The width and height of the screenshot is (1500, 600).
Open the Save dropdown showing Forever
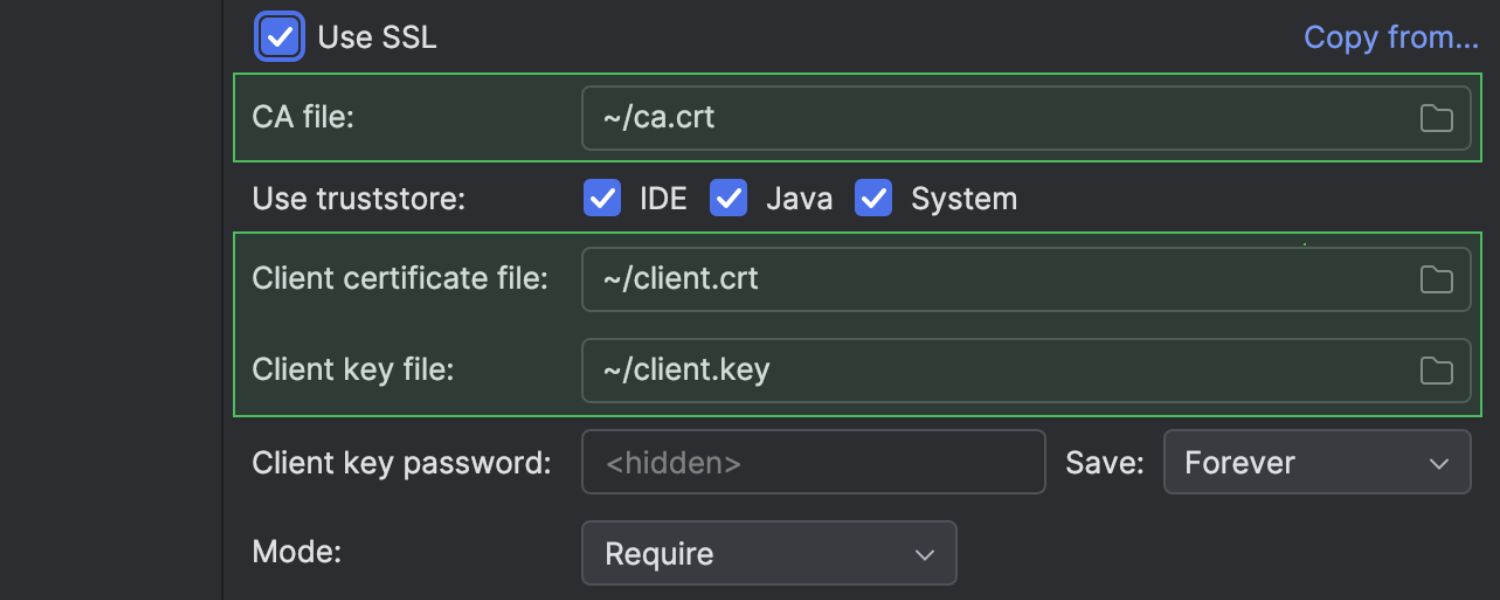tap(1316, 463)
